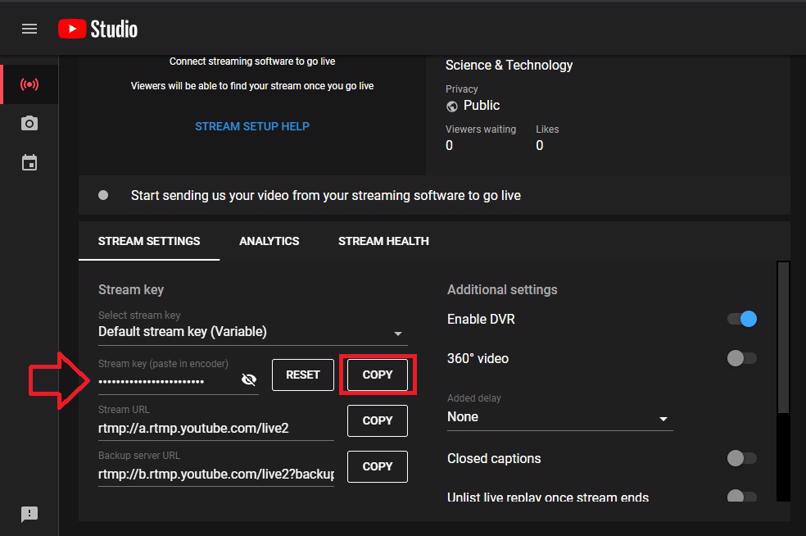
Task: Toggle the 360° video switch
Action: pyautogui.click(x=742, y=358)
